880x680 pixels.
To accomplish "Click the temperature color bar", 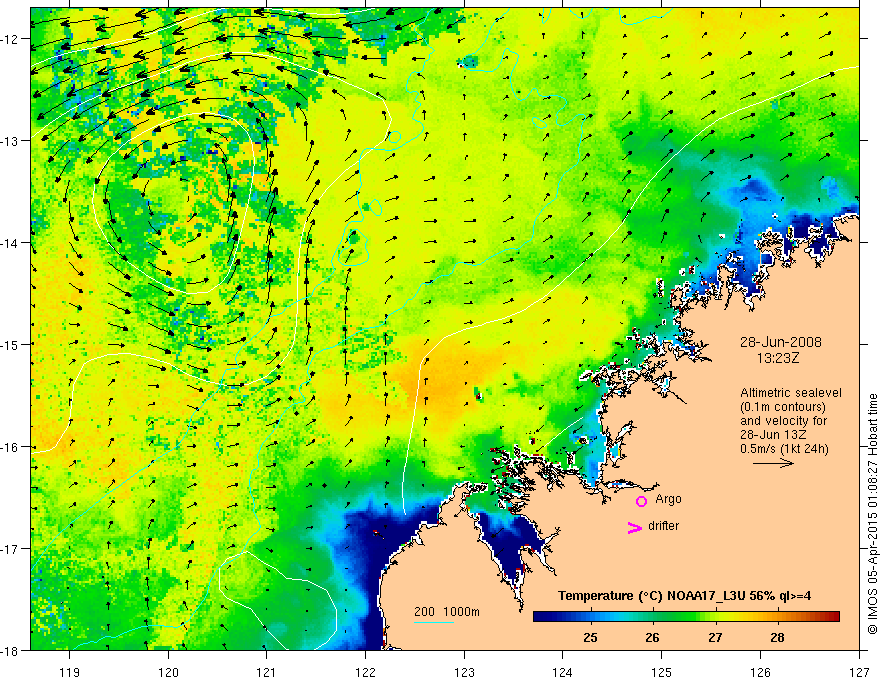I will (x=686, y=616).
